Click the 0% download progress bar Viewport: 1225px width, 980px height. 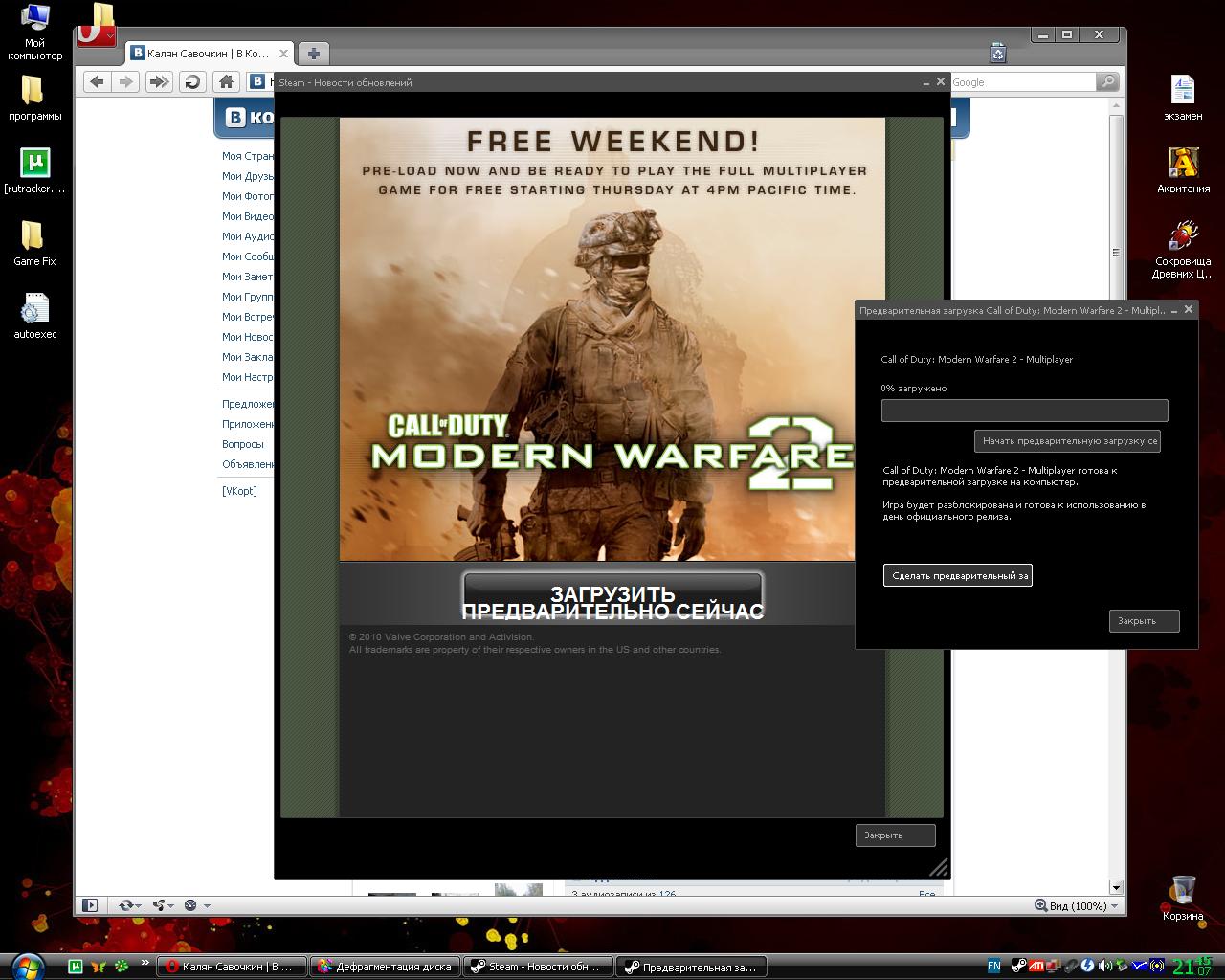(1025, 411)
